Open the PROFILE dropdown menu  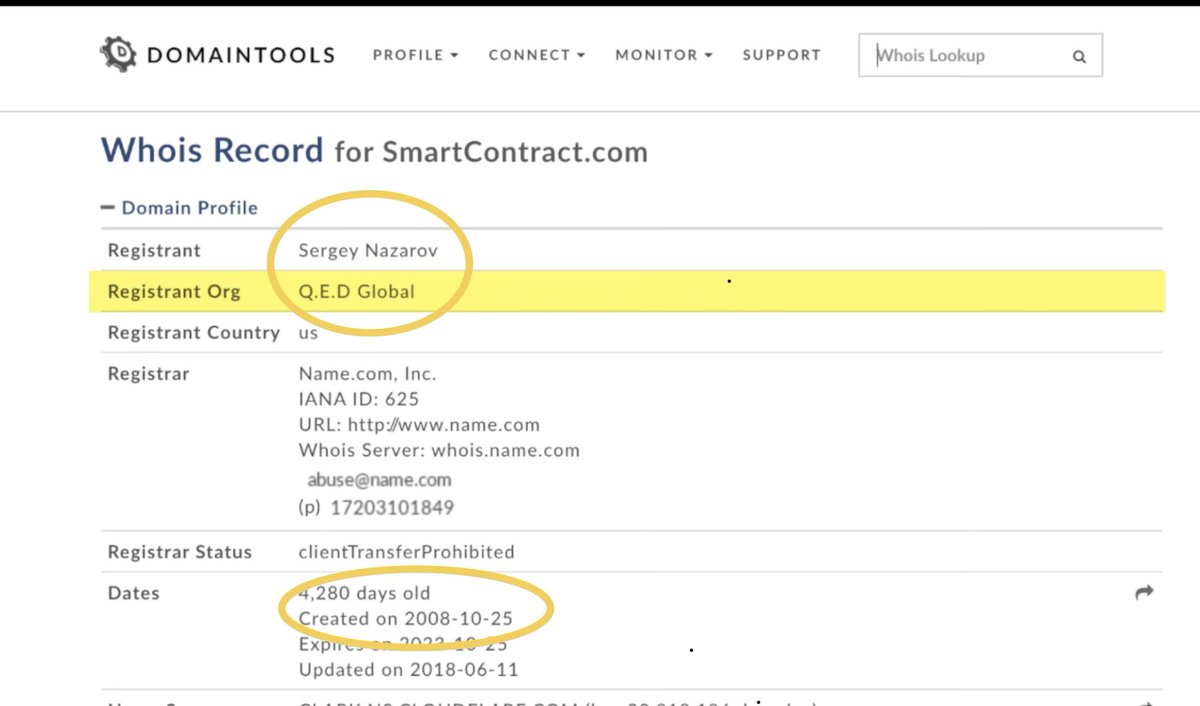415,55
